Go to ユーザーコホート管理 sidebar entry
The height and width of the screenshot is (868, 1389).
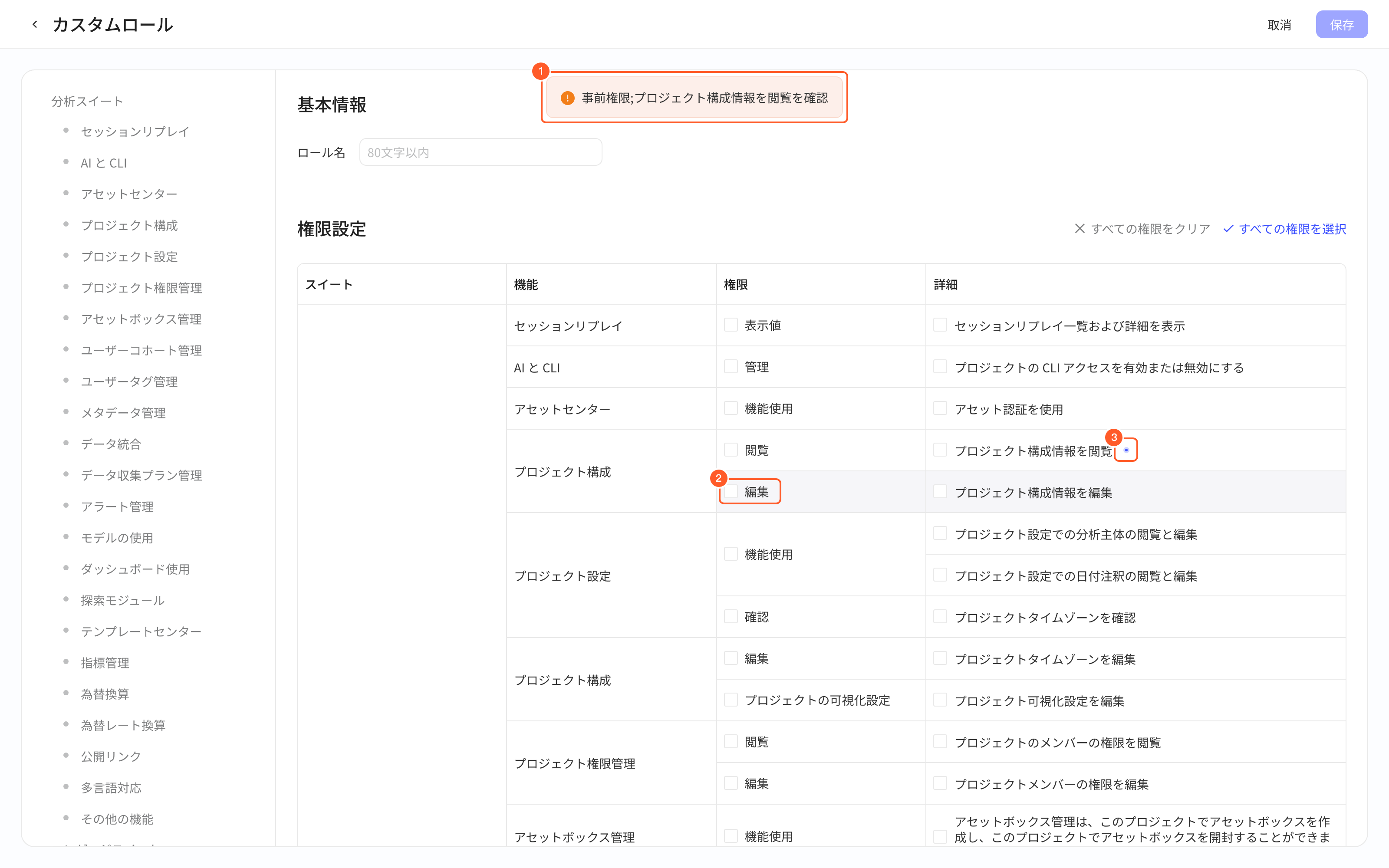coord(141,350)
